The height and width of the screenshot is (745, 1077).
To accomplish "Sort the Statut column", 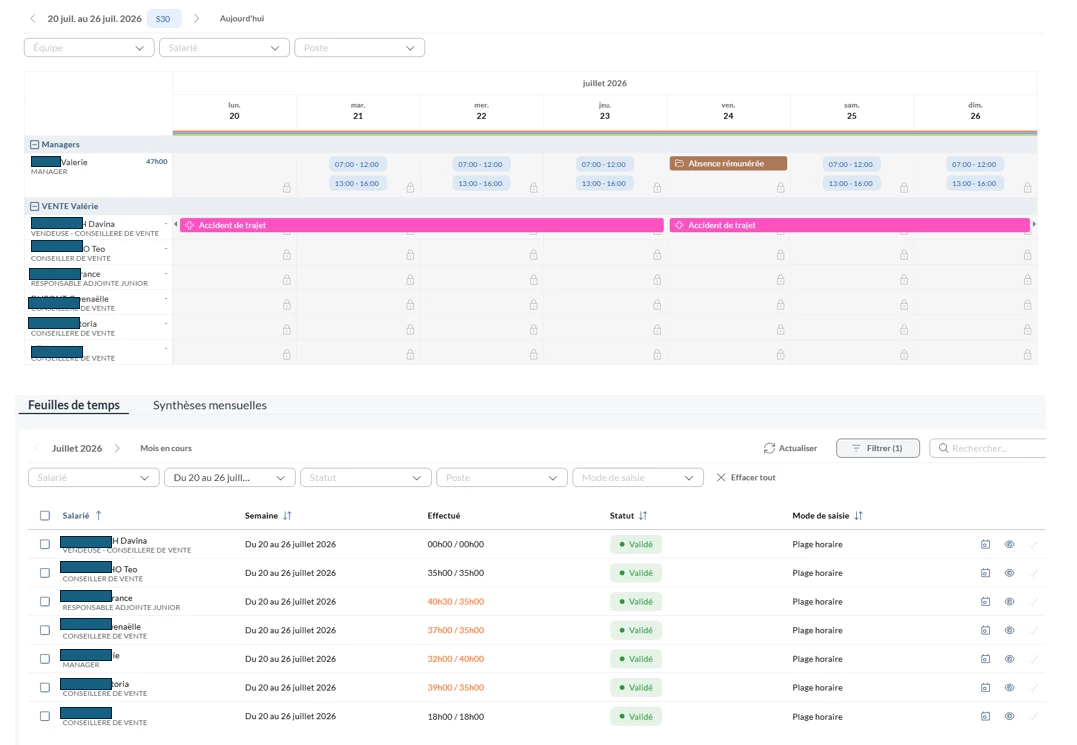I will tap(643, 516).
